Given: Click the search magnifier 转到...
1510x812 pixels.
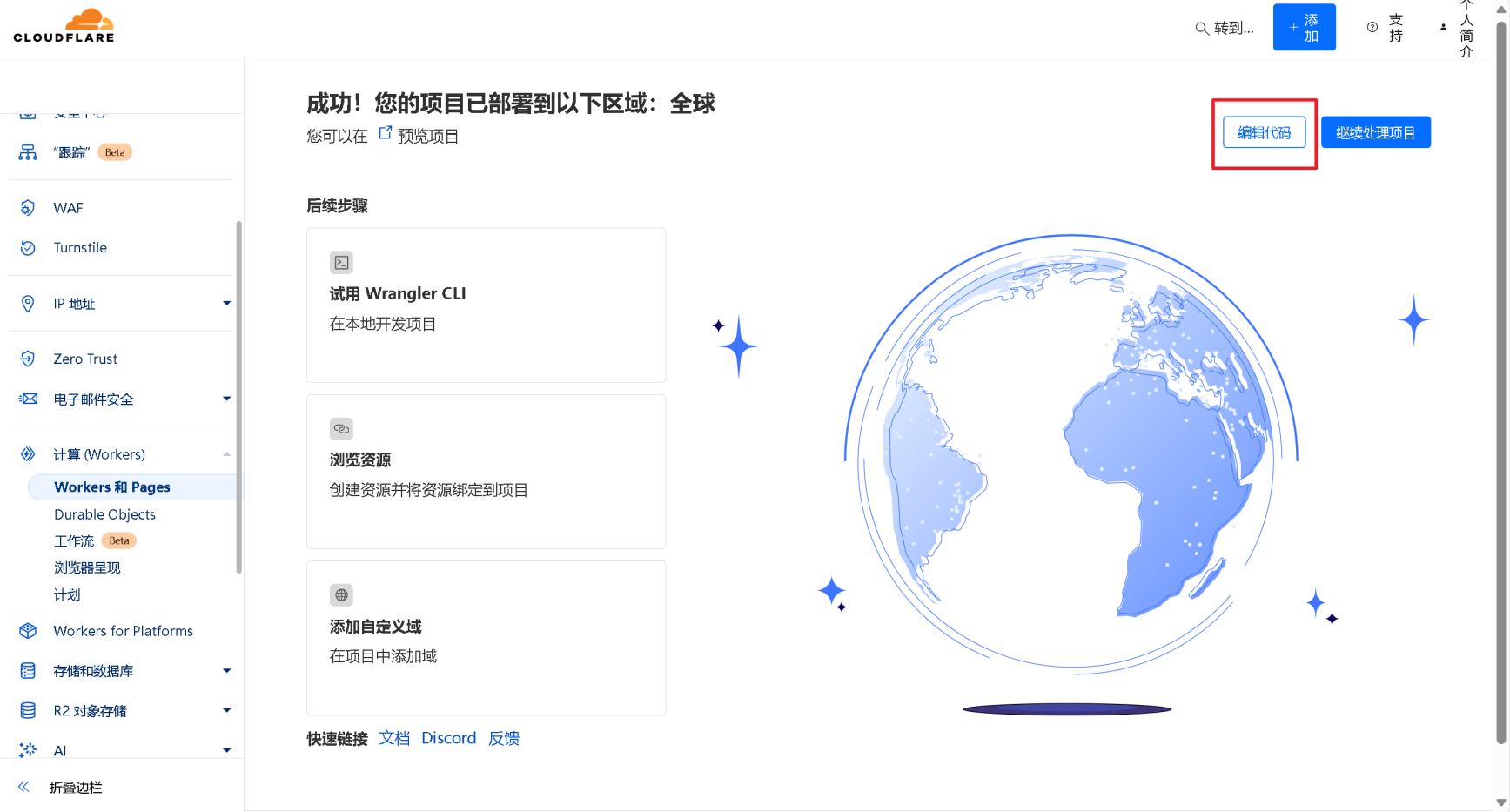Looking at the screenshot, I should [1202, 28].
